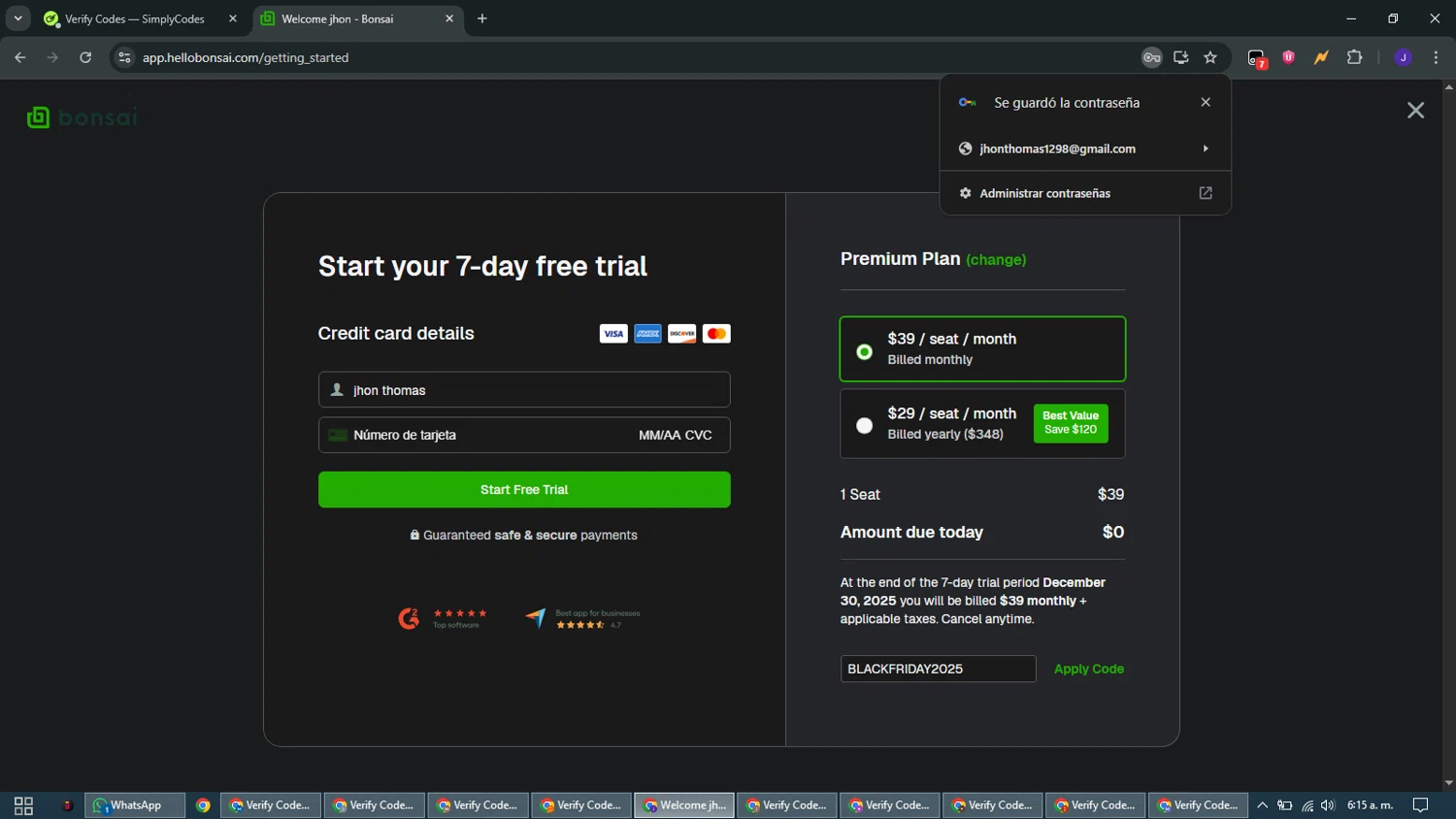The height and width of the screenshot is (819, 1456).
Task: Click the Mastercard icon
Action: pyautogui.click(x=716, y=334)
